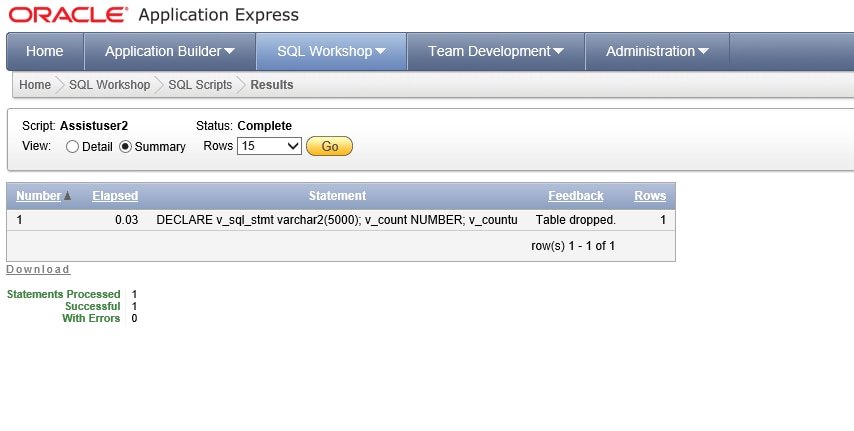Click the Statements Processed label
Viewport: 854px width, 431px height.
tap(63, 294)
